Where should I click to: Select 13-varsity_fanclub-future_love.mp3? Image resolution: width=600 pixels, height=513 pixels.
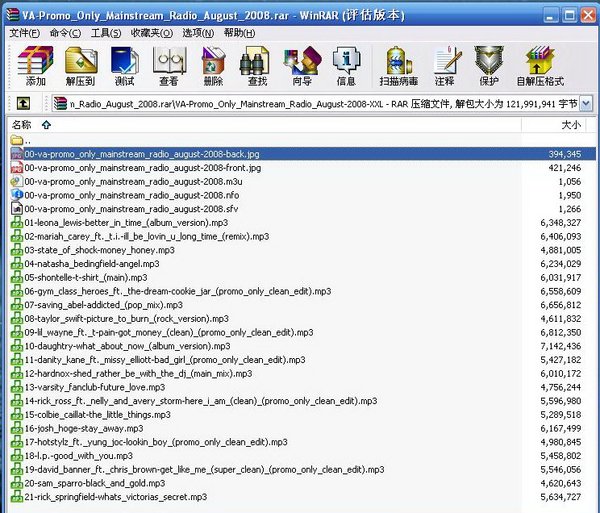coord(95,388)
